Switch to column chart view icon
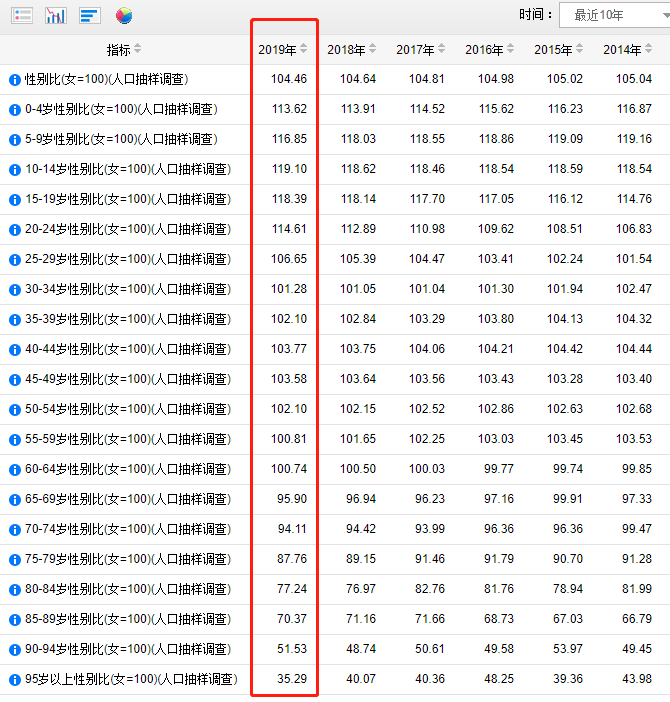Viewport: 670px width, 702px height. 56,15
